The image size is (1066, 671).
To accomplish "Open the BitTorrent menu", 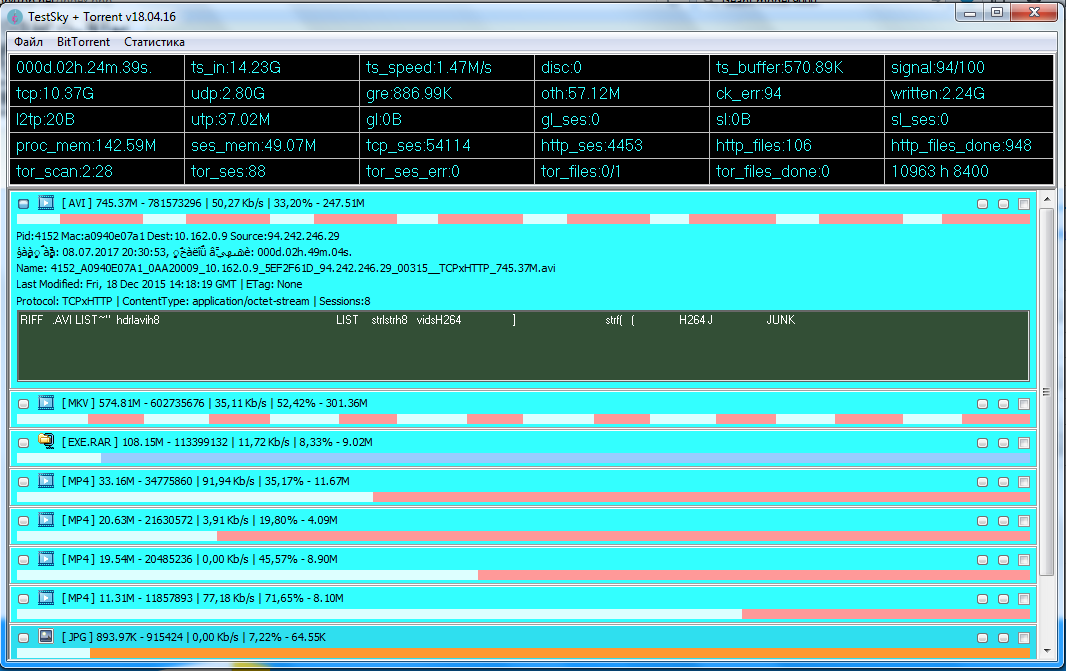I will tap(84, 42).
